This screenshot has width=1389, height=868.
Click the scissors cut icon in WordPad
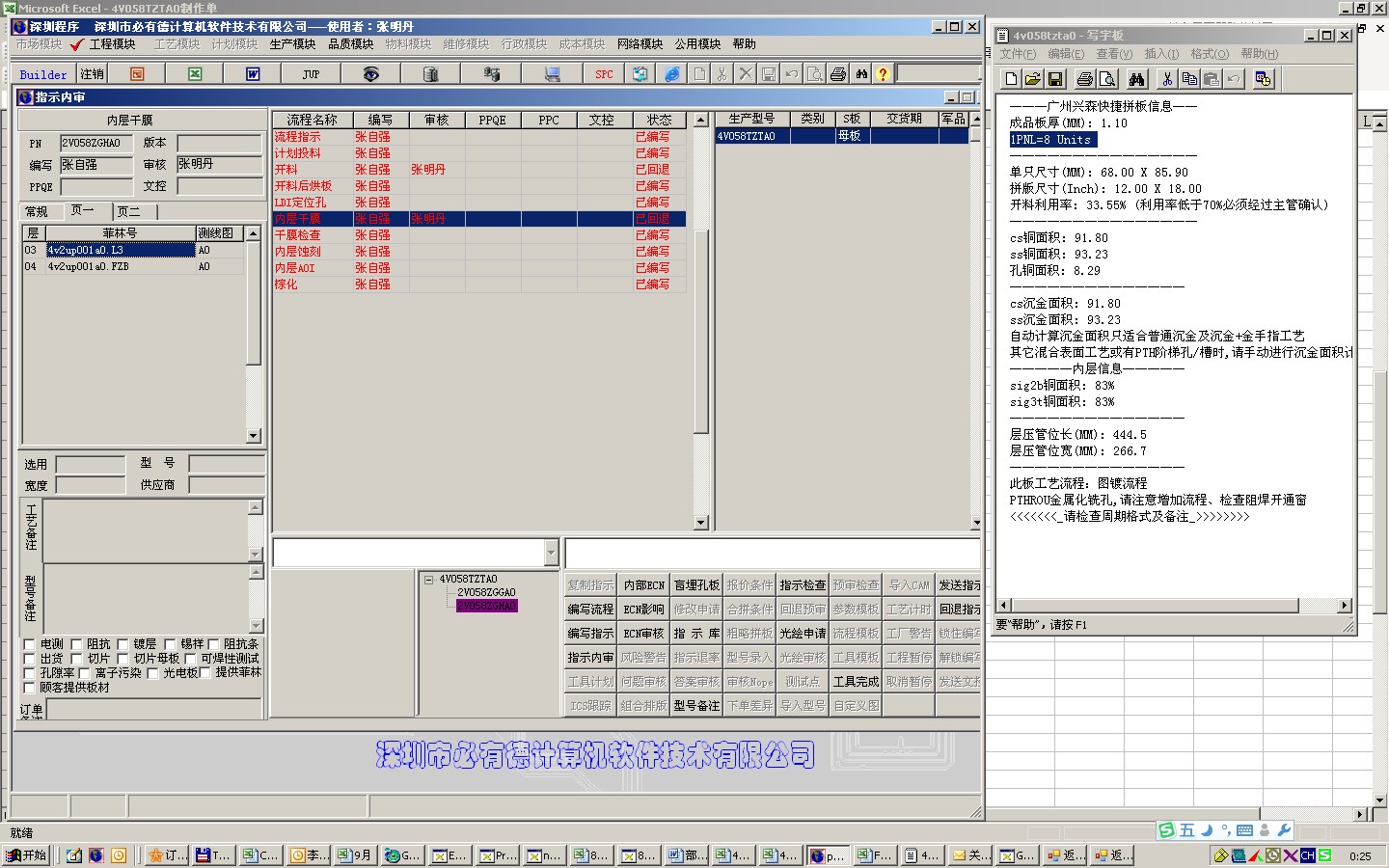[1167, 79]
